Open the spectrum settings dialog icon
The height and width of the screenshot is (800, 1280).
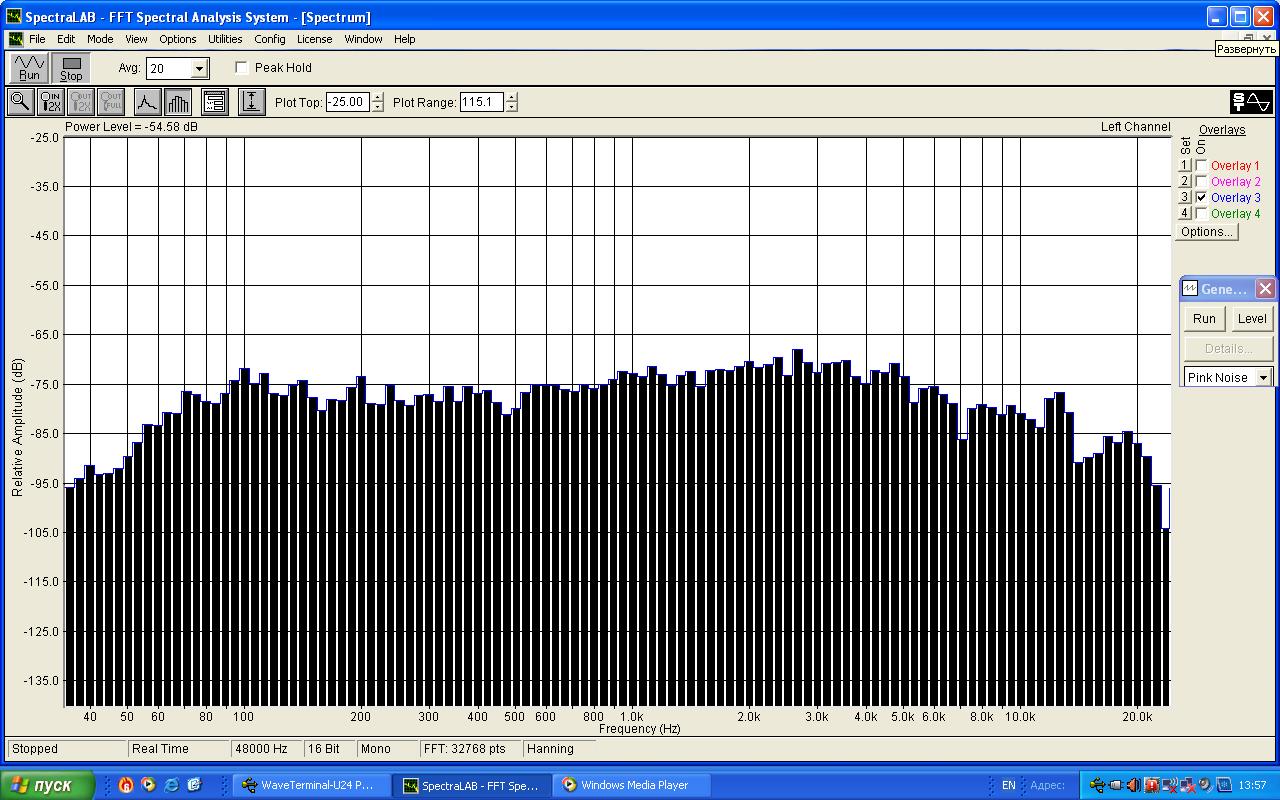coord(215,102)
